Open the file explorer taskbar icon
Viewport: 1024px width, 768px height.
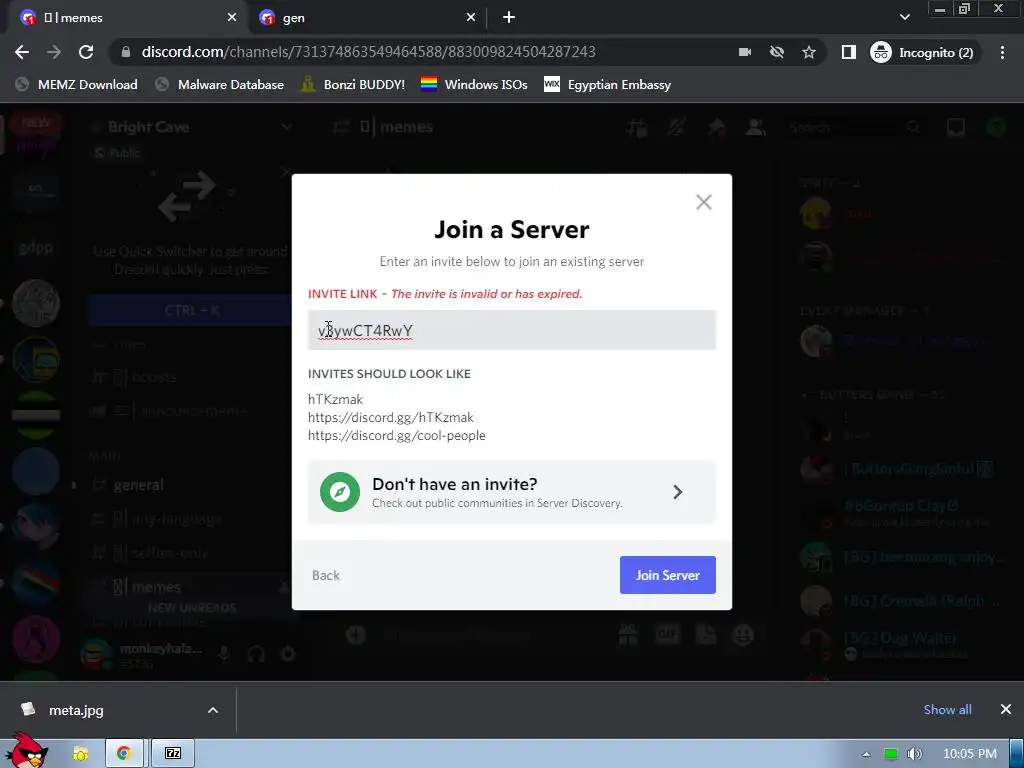[81, 754]
